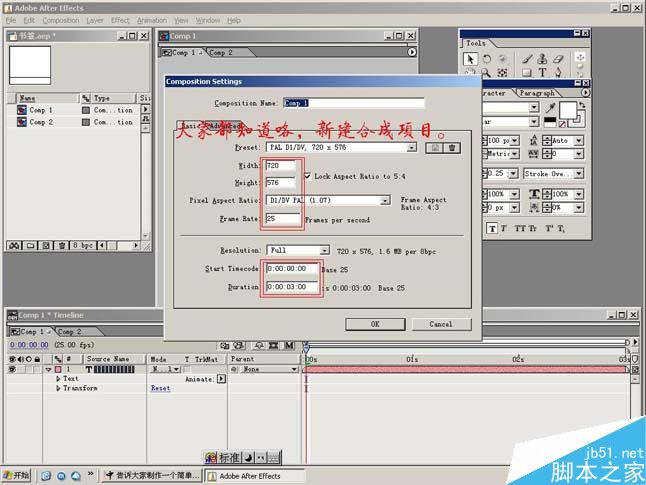The image size is (646, 485).
Task: Expand the Text property group
Action: tap(58, 378)
